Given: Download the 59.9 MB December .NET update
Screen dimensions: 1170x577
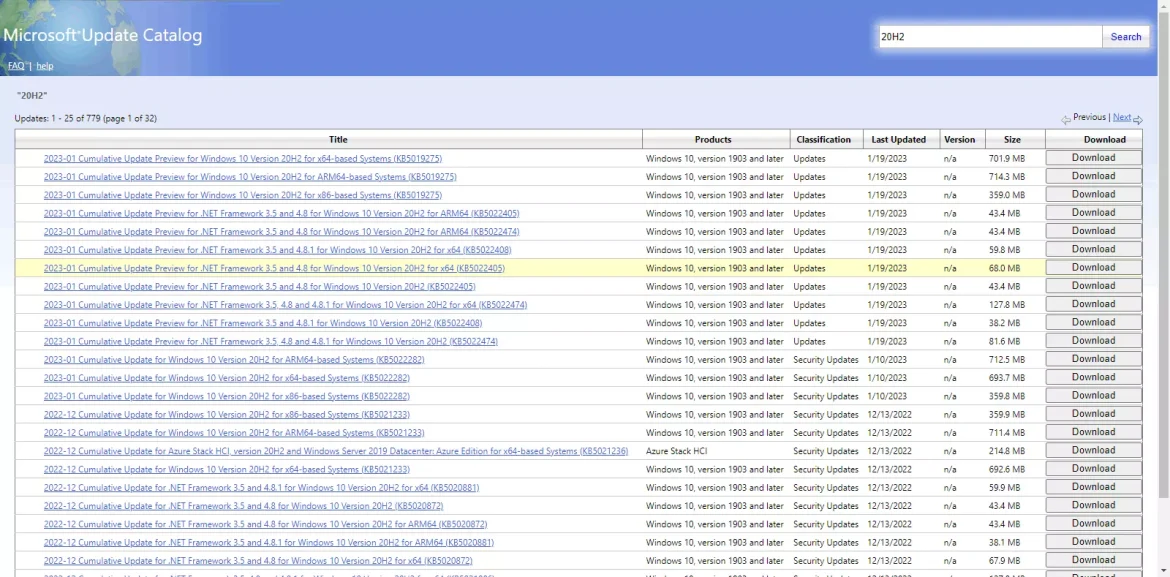Looking at the screenshot, I should tap(1093, 487).
